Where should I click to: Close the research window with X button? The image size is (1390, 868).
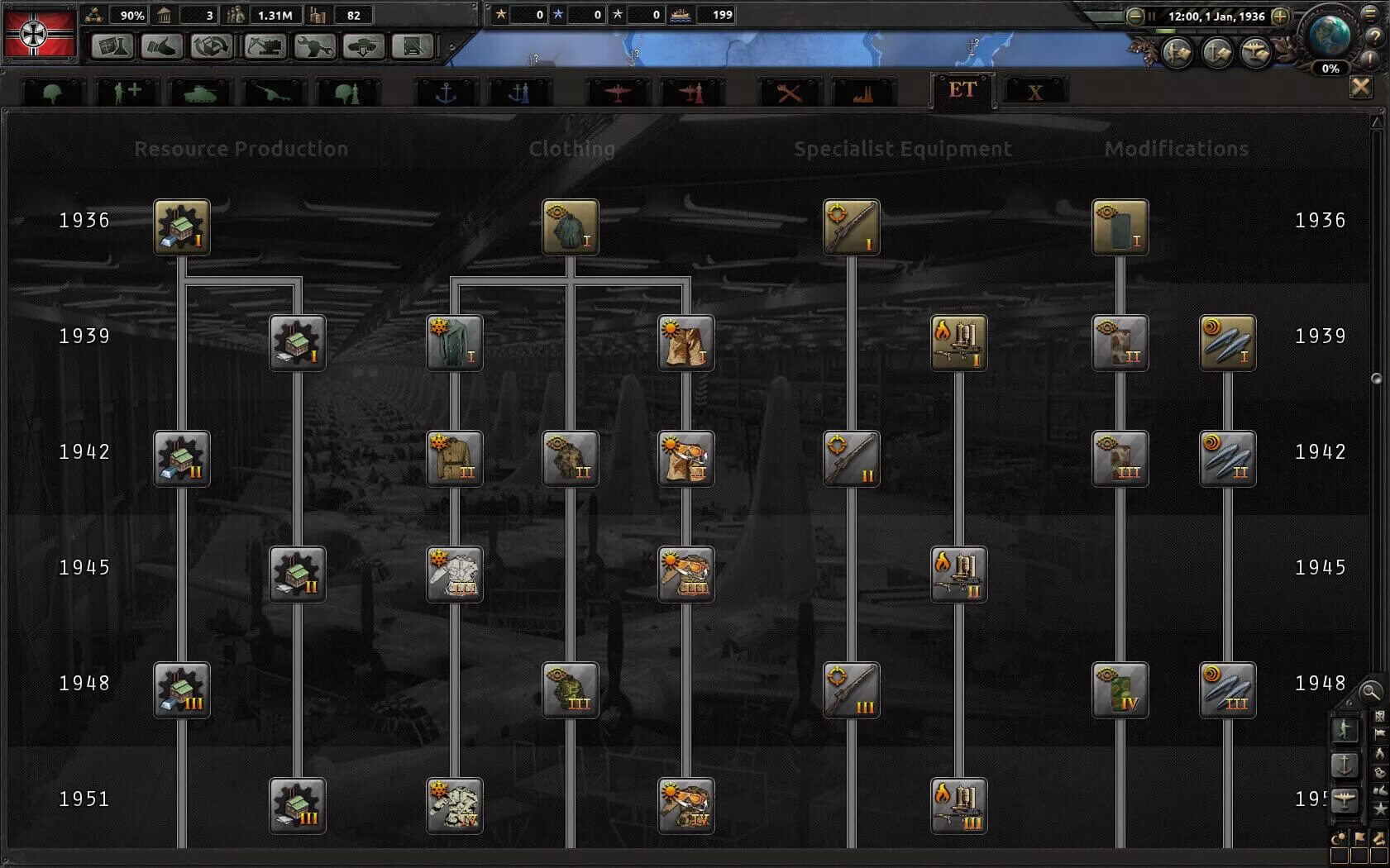[x=1360, y=87]
